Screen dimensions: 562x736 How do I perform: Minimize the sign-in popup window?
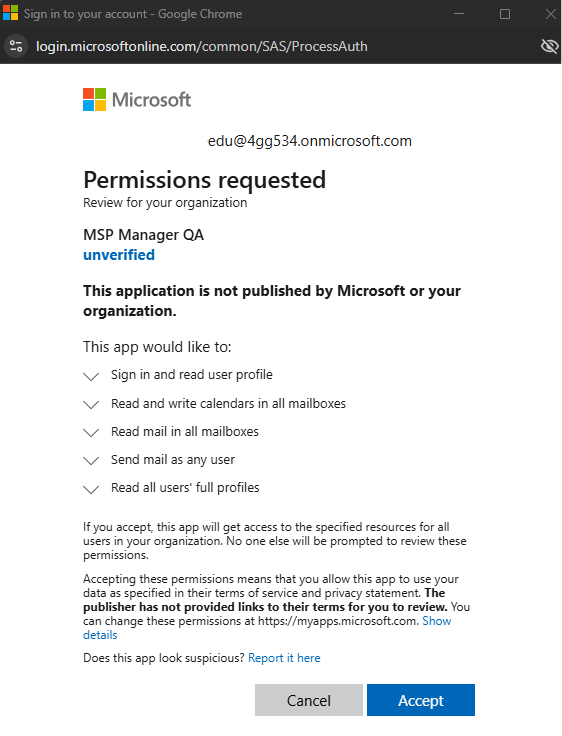(x=459, y=14)
